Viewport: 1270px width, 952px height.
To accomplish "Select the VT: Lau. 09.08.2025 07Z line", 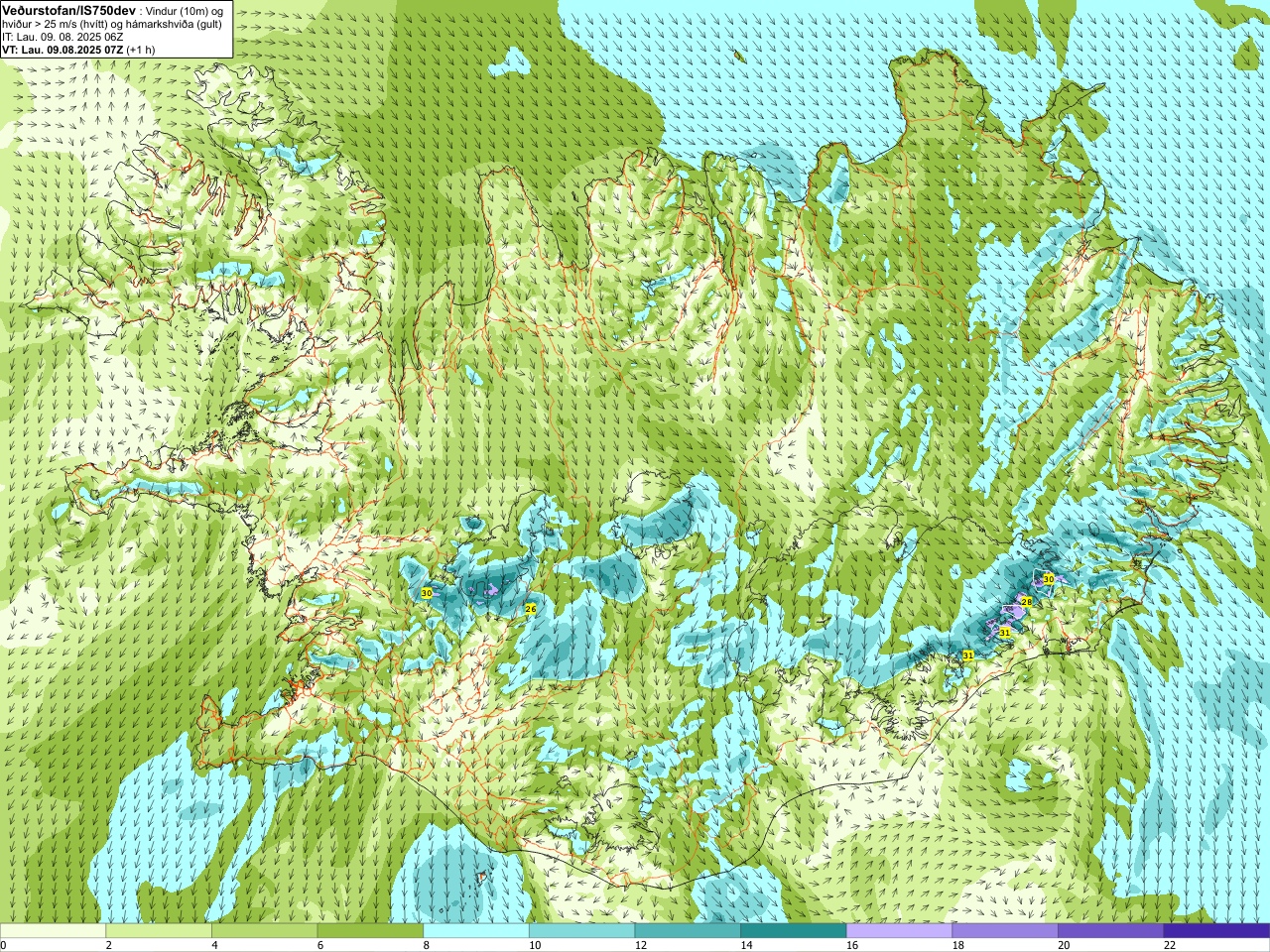I will click(x=63, y=50).
